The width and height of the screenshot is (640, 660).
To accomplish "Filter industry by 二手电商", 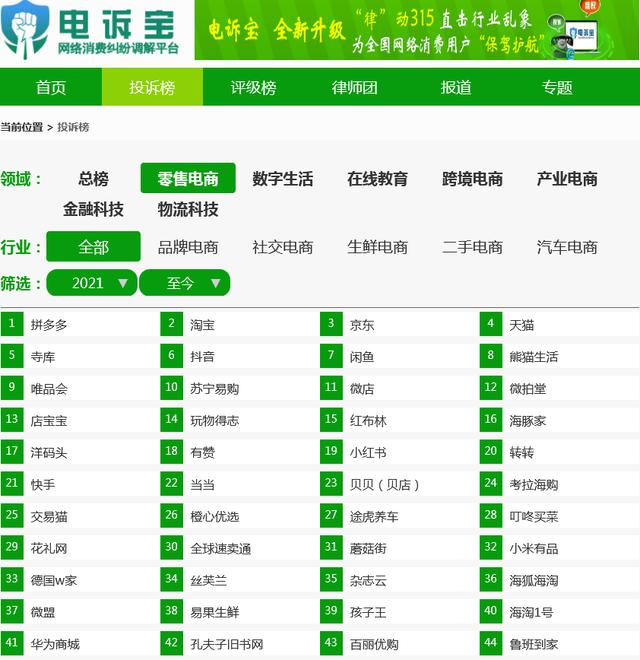I will [472, 247].
